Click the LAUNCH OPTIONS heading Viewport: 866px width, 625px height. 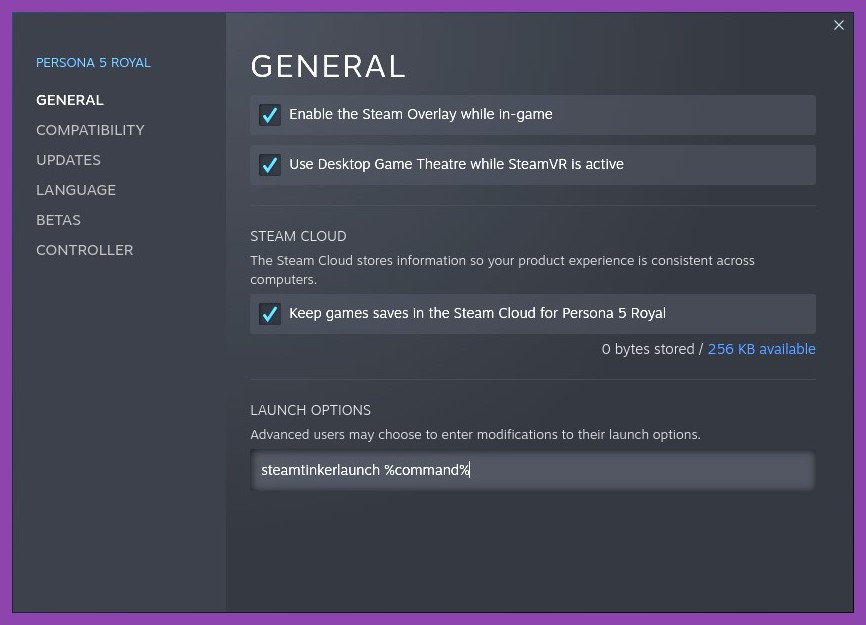[310, 410]
